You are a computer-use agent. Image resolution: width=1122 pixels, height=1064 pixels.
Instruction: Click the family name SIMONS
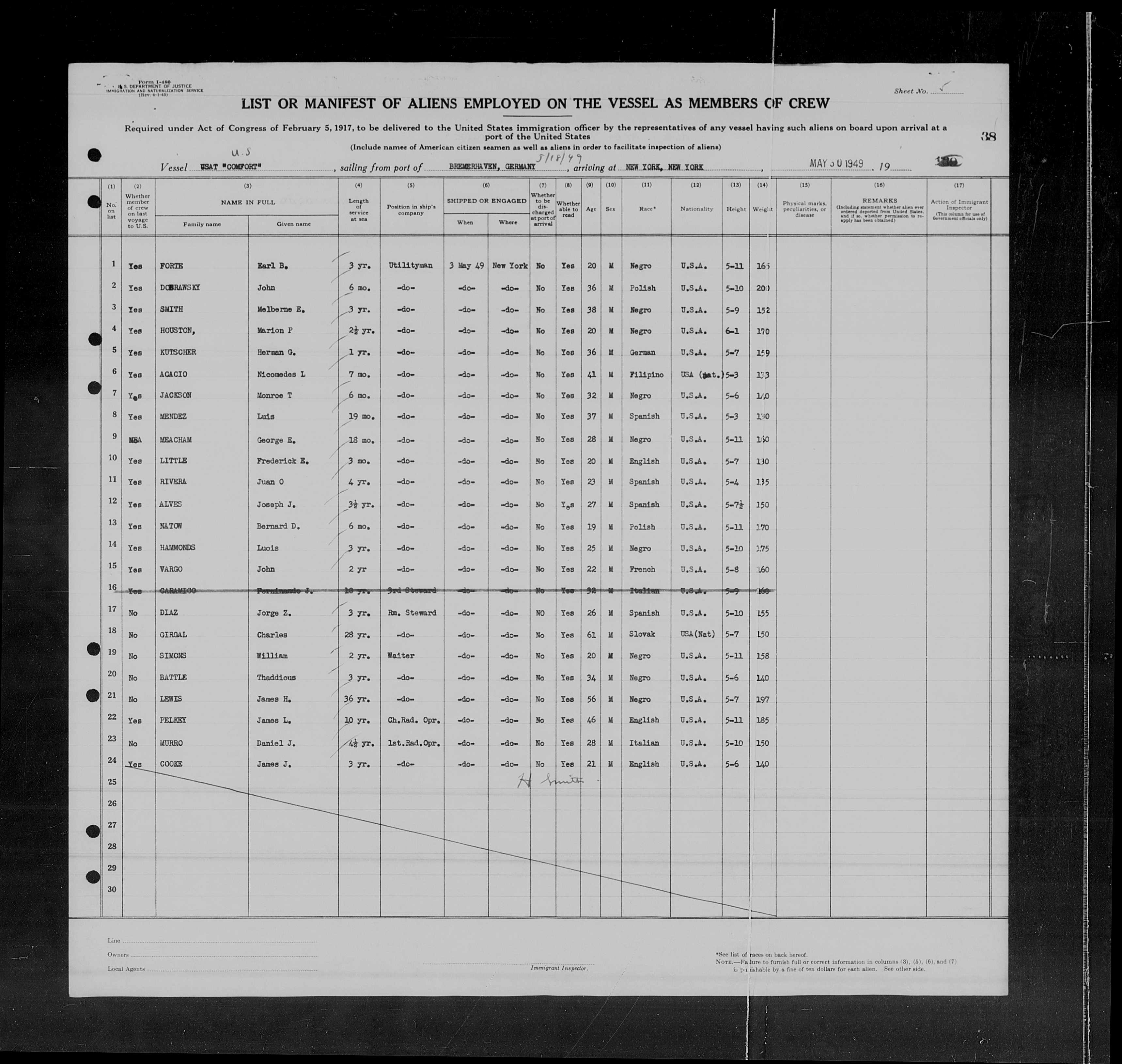pyautogui.click(x=174, y=656)
